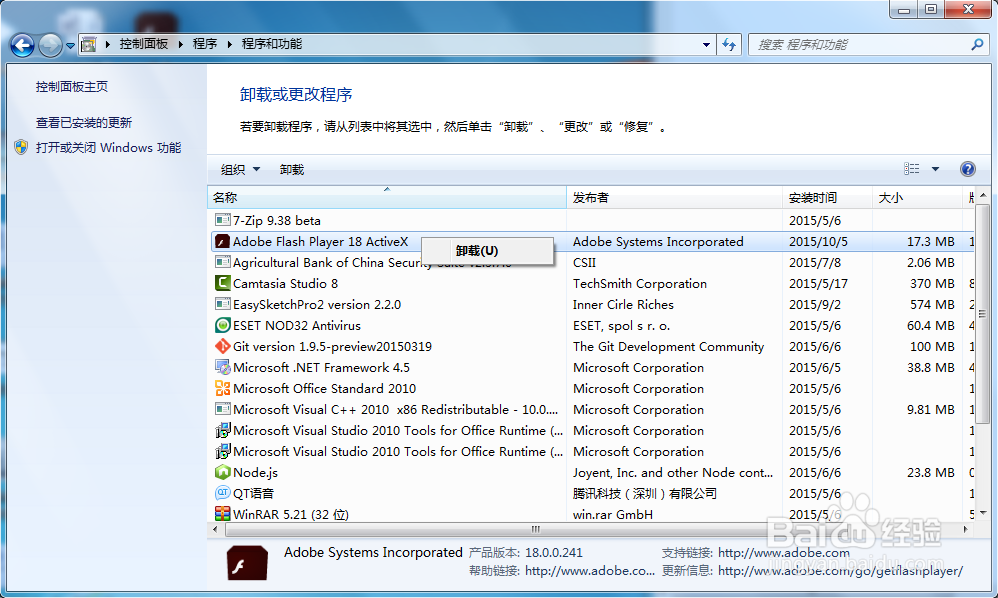998x598 pixels.
Task: Open the 组织 dropdown menu
Action: point(241,169)
